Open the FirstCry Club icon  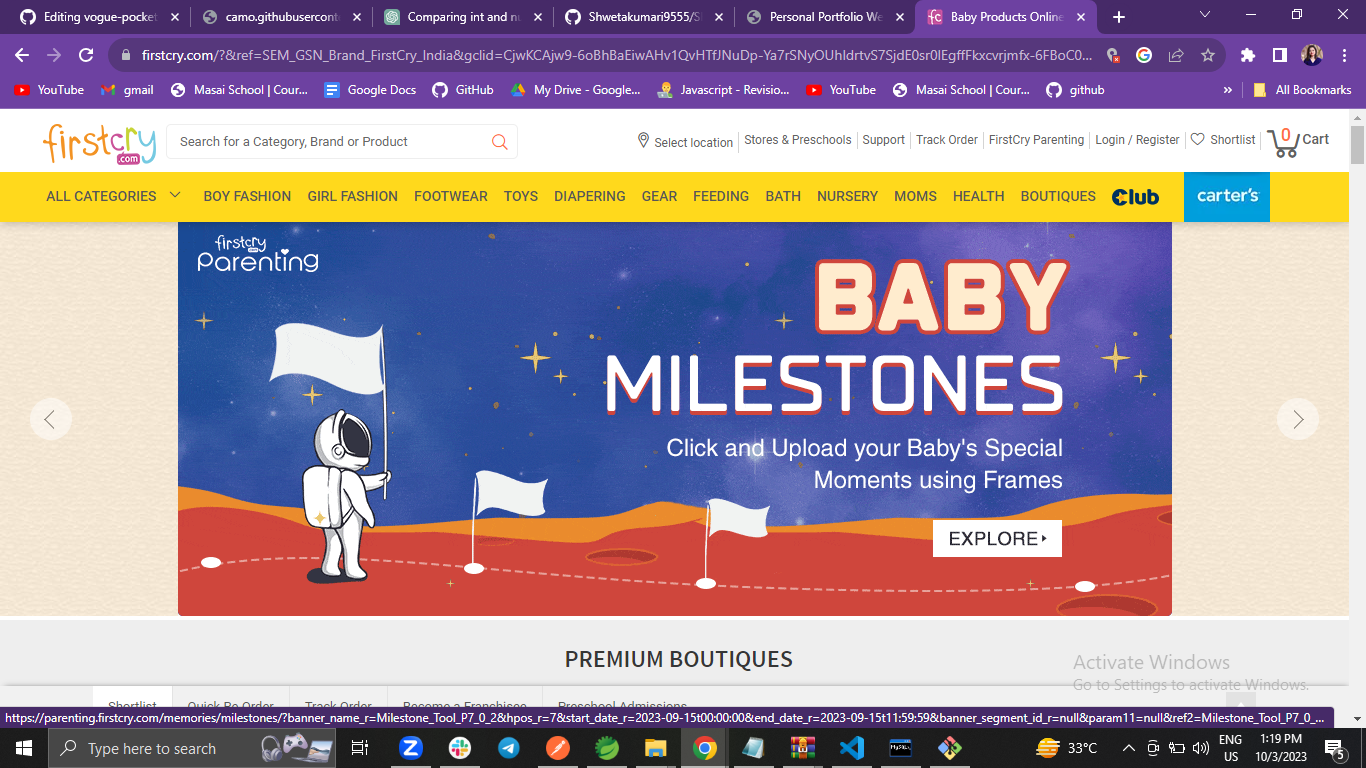click(x=1135, y=197)
